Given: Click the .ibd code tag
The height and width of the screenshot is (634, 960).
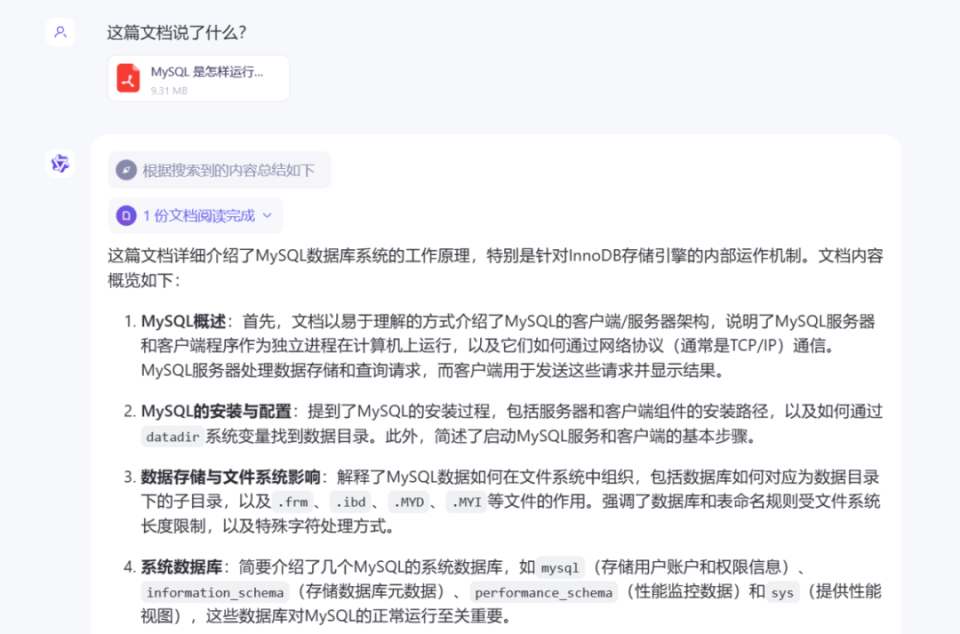Looking at the screenshot, I should pos(350,502).
